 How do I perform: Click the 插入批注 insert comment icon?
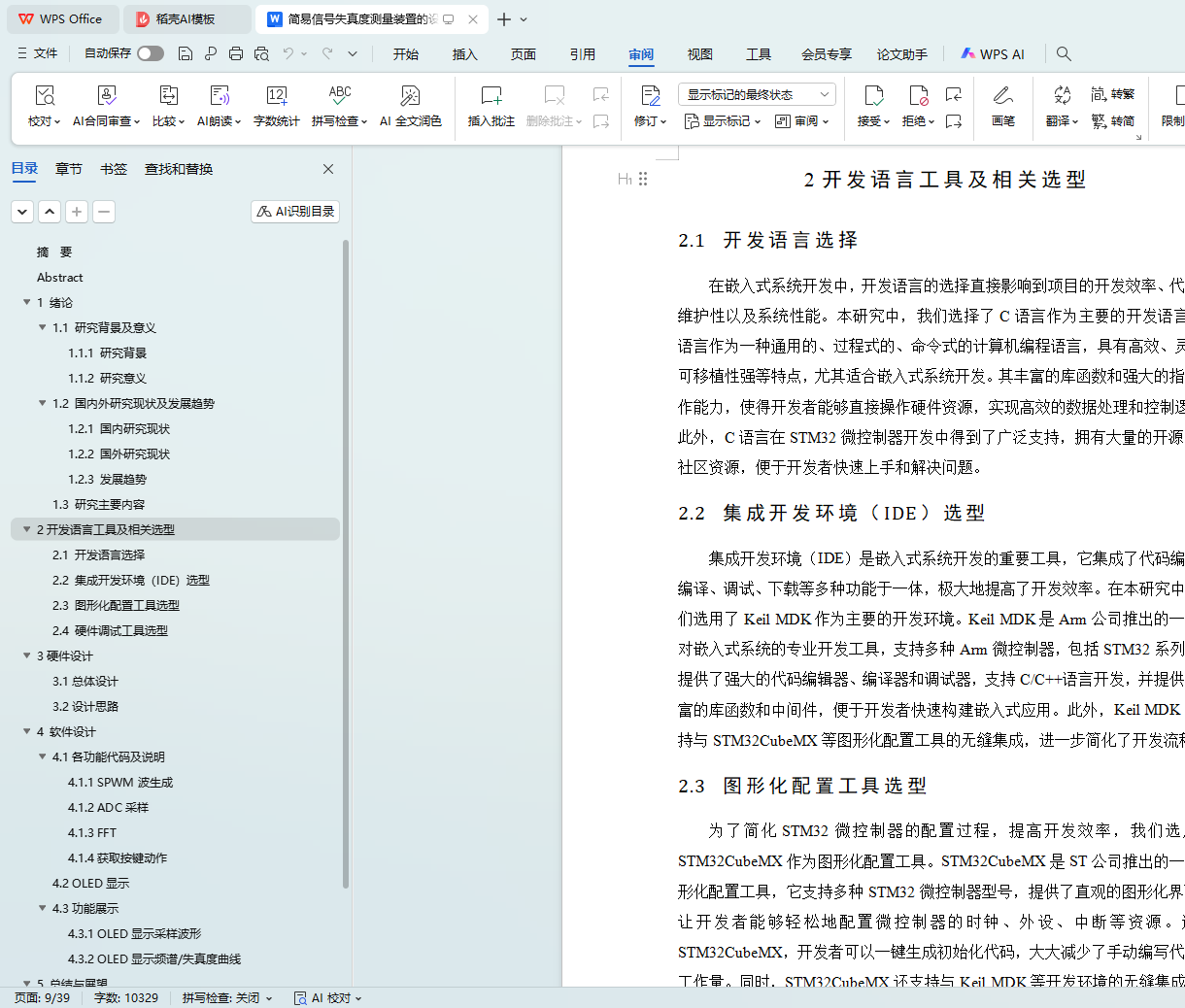[491, 96]
